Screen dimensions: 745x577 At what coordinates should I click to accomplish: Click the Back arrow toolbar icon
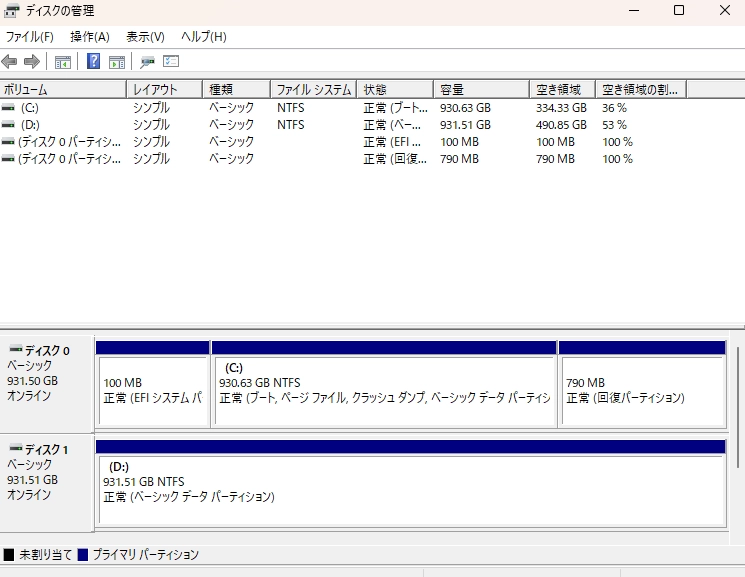[10, 62]
